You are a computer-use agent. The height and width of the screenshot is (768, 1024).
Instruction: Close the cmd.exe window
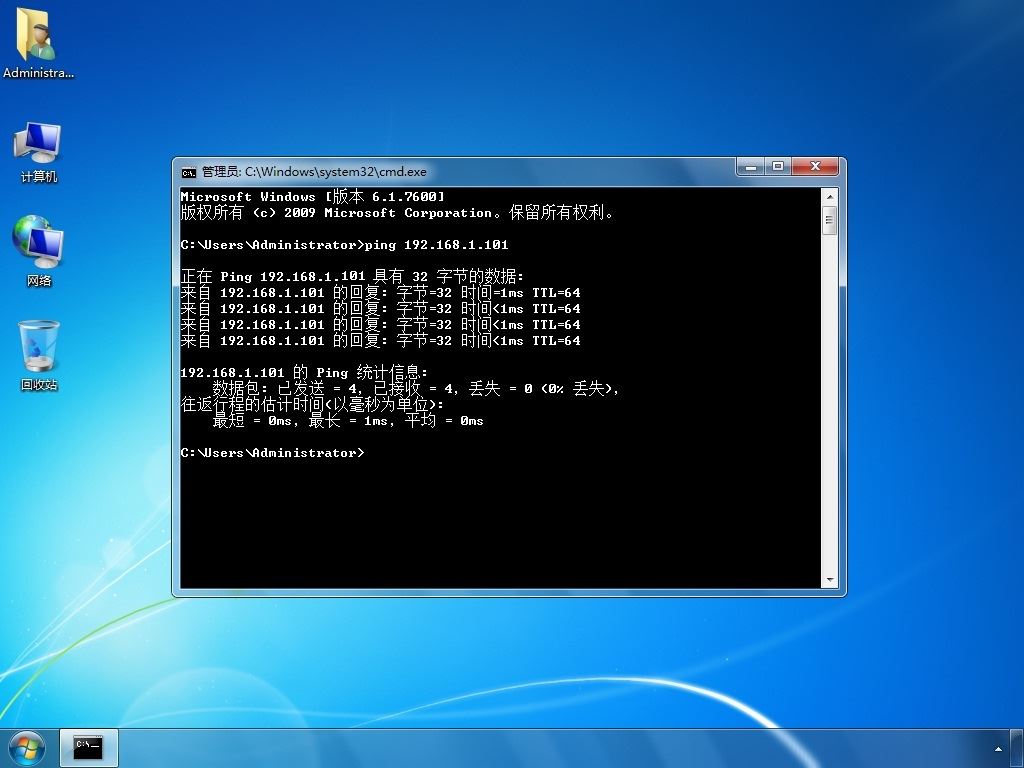pyautogui.click(x=815, y=167)
